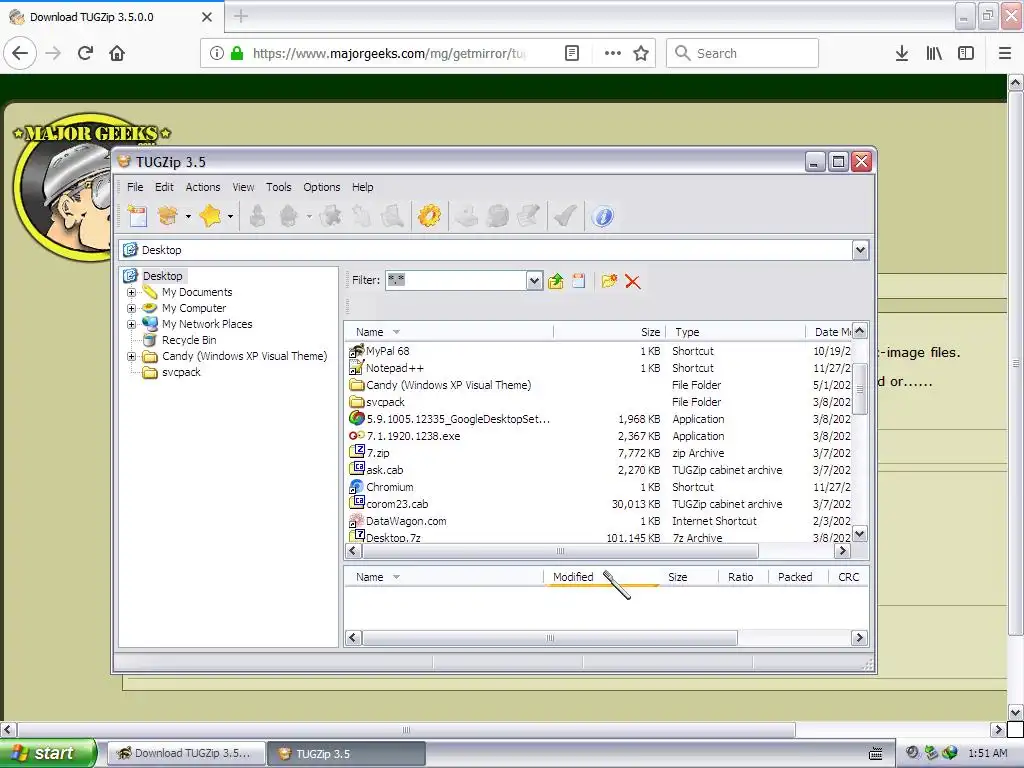Click the new folder icon with star
The image size is (1024, 768).
coord(609,281)
